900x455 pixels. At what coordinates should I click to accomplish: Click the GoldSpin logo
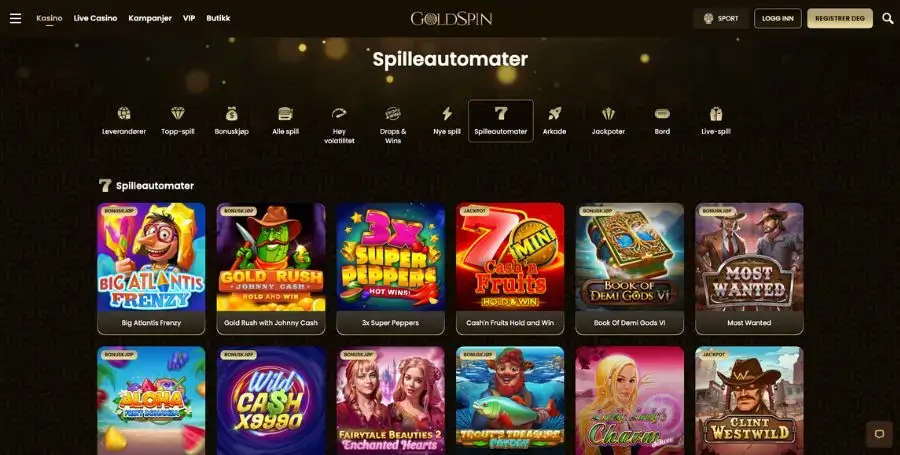451,19
